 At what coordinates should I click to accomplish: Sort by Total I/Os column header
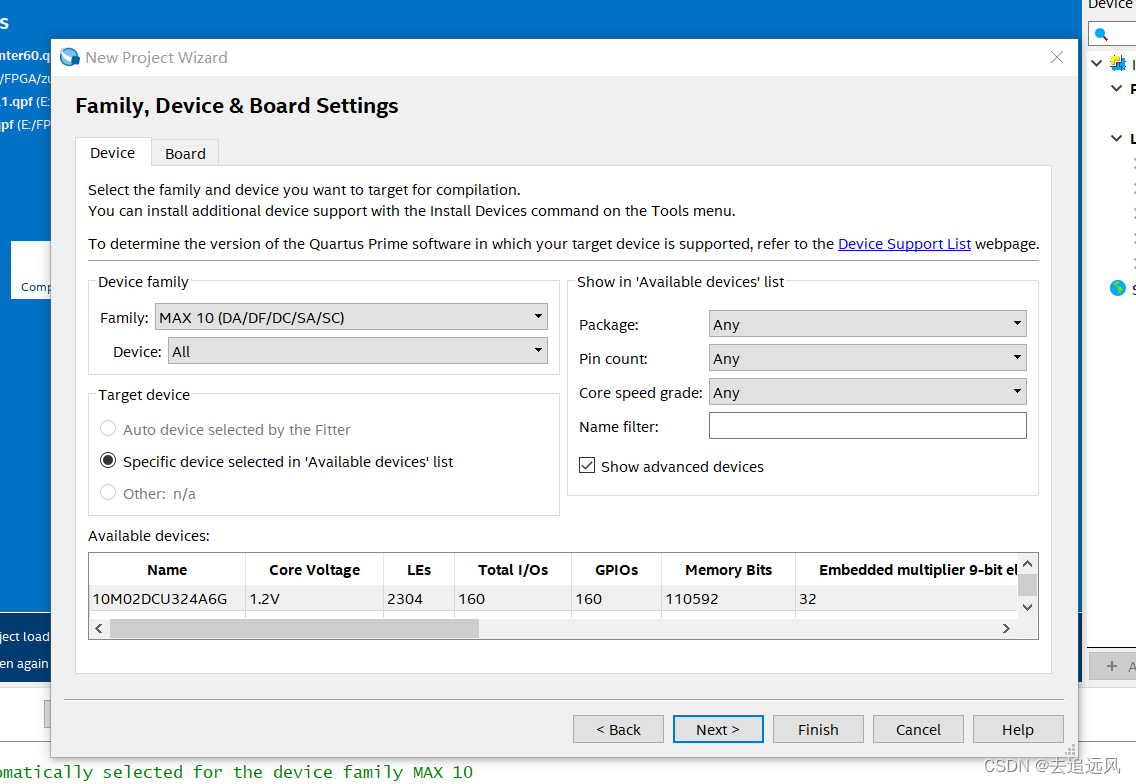click(513, 570)
